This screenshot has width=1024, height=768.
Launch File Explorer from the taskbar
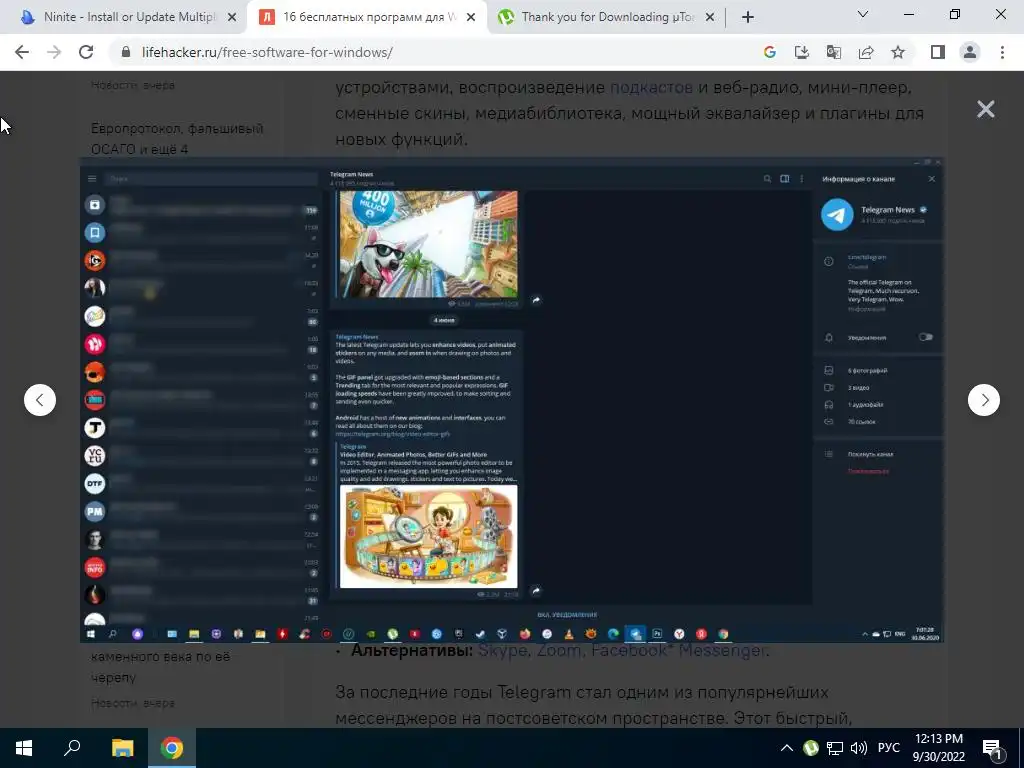[122, 748]
